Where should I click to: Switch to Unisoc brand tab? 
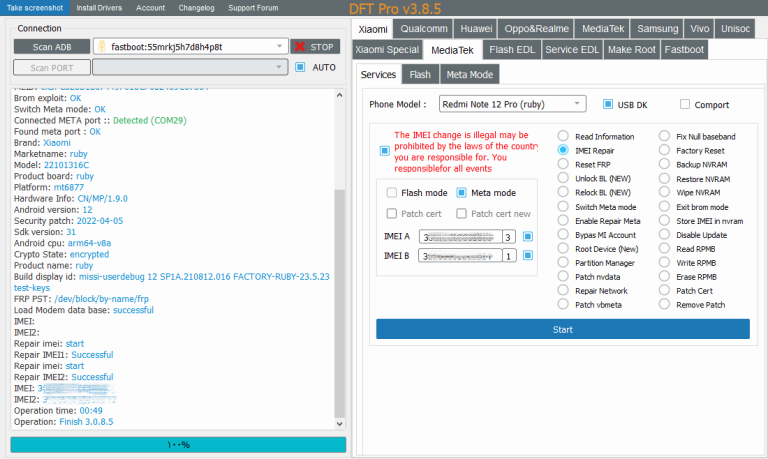coord(735,28)
